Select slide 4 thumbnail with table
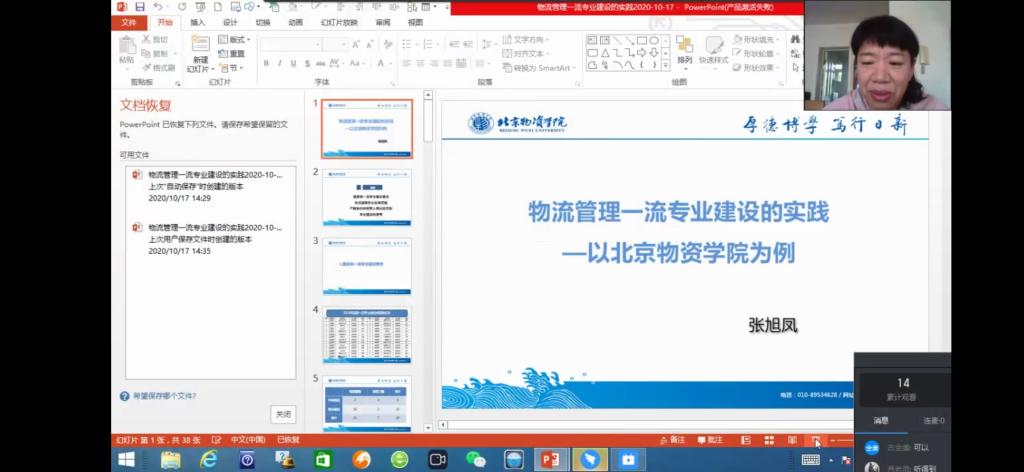This screenshot has width=1024, height=472. (x=366, y=335)
